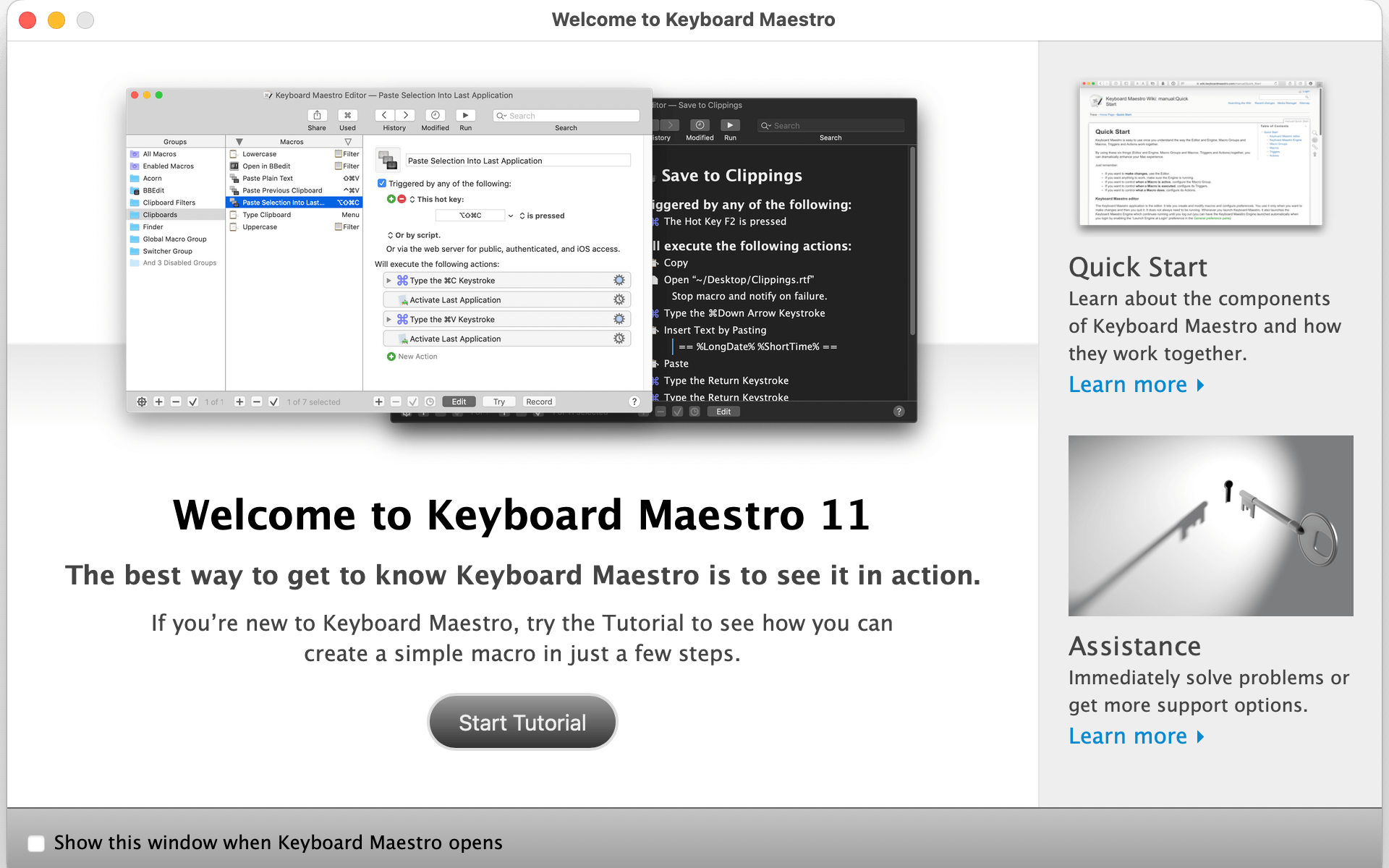
Task: Click the hot key ⌥⇧⌘C field
Action: 470,216
